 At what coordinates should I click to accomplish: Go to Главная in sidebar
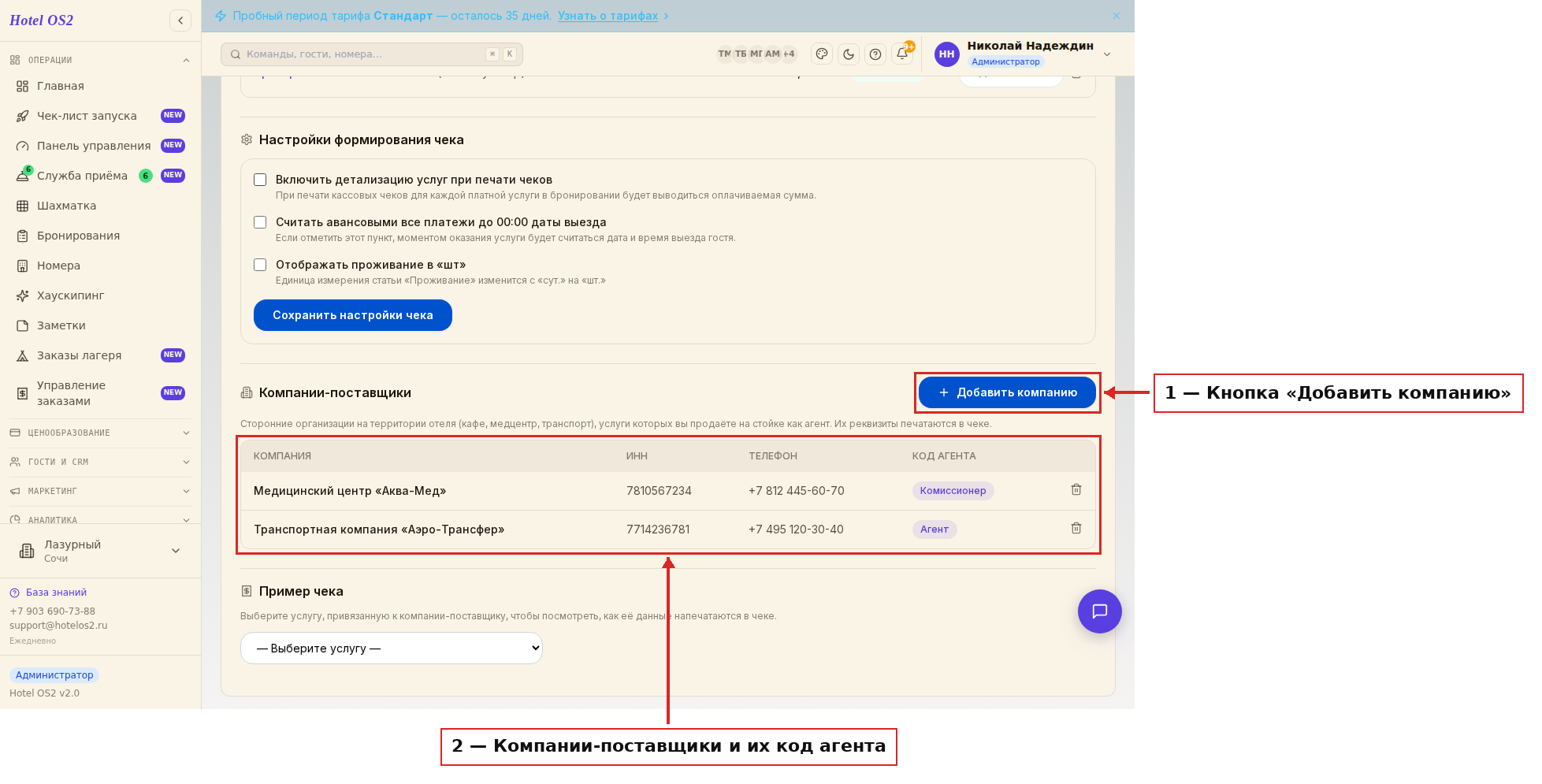[100, 86]
